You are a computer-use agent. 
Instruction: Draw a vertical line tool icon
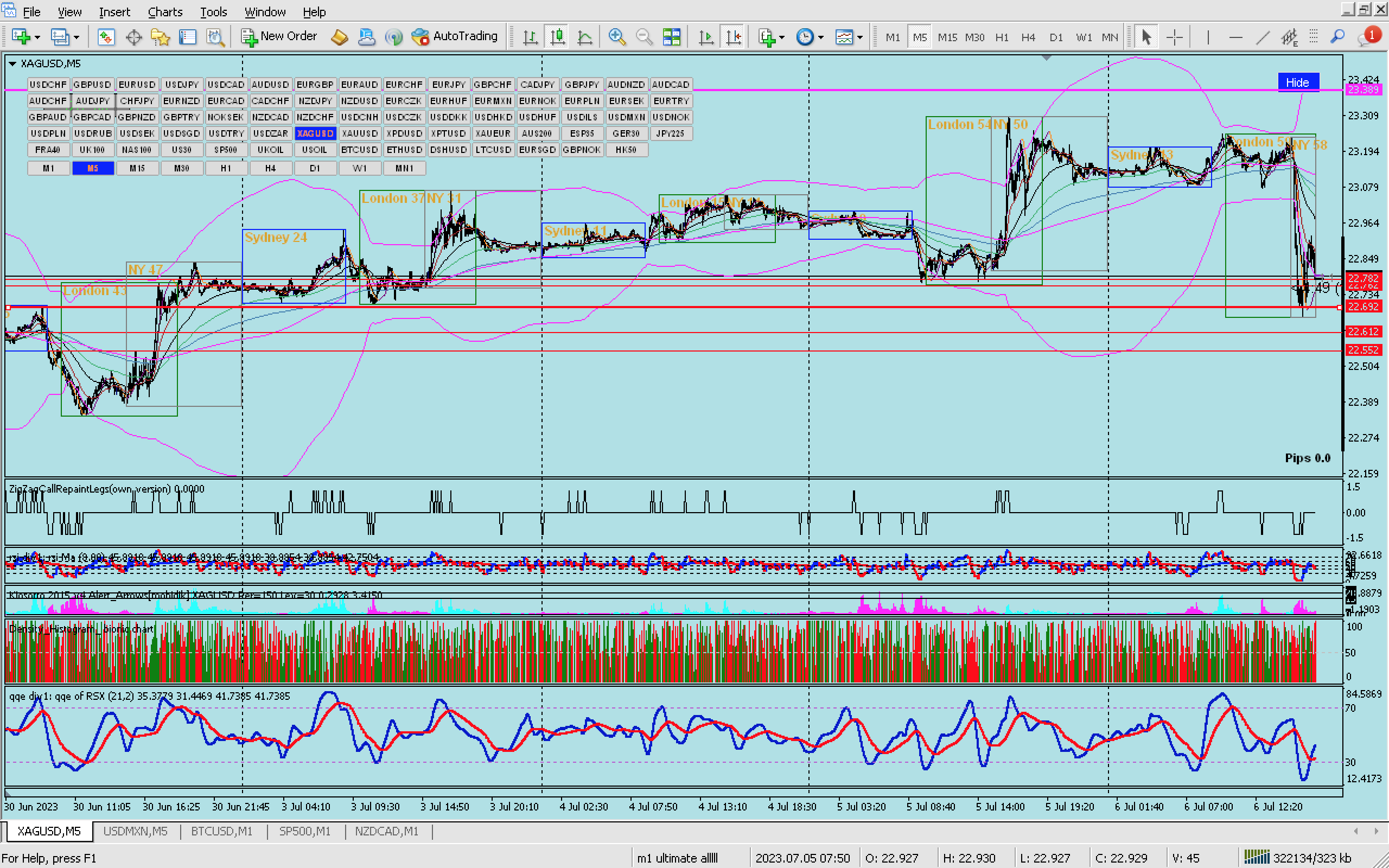(1208, 37)
